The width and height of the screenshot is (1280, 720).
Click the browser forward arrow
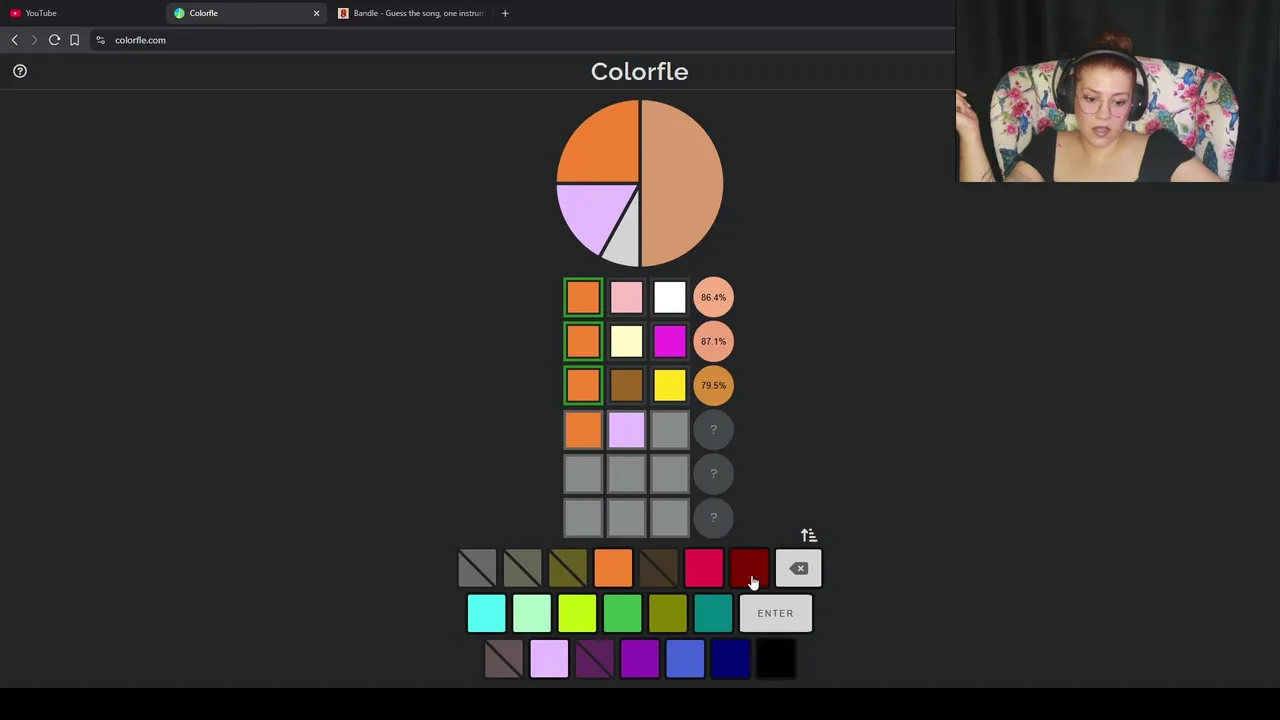(x=34, y=40)
